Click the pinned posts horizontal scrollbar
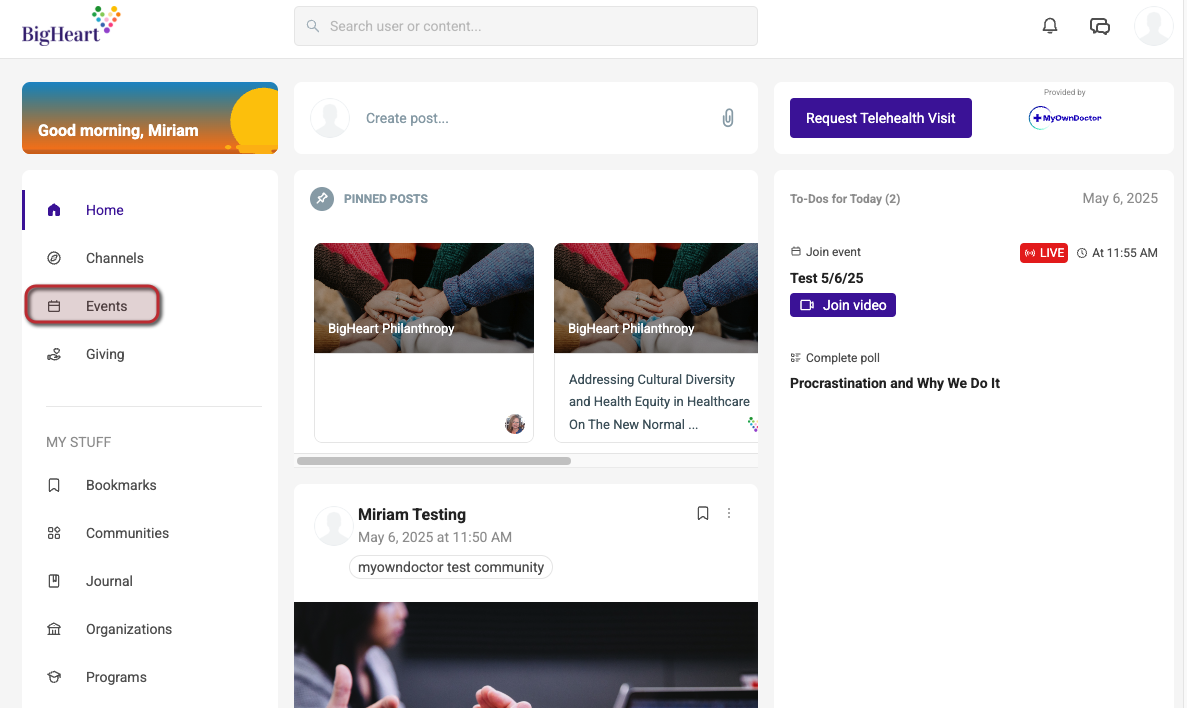 click(434, 461)
